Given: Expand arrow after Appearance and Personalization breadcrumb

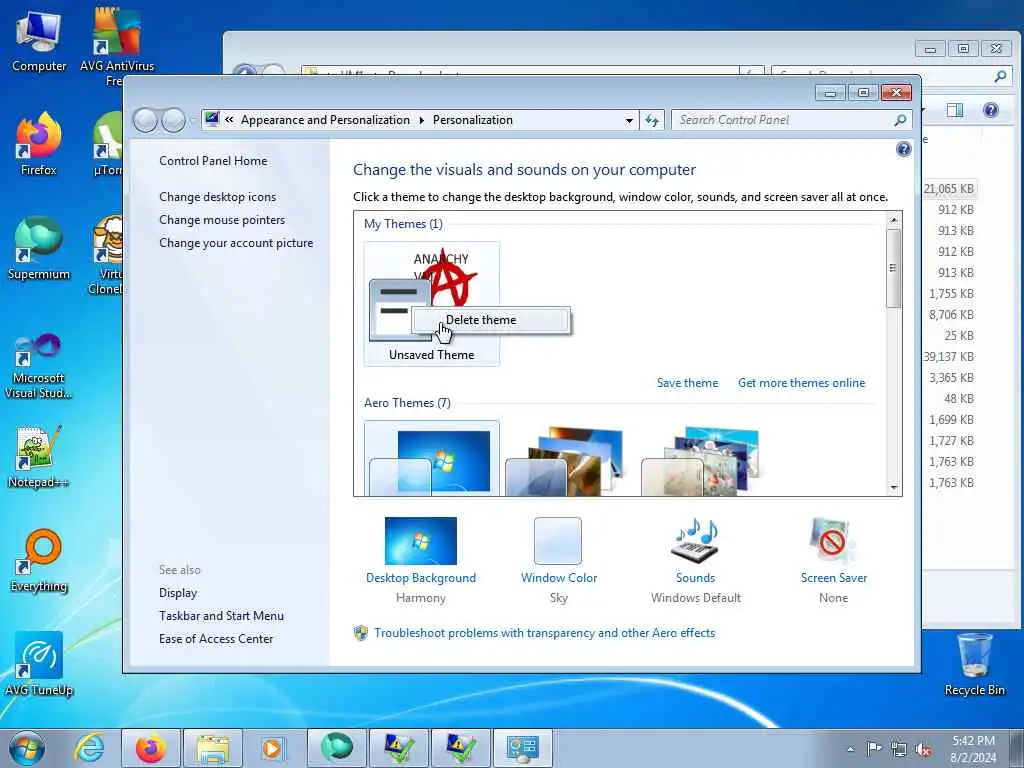Looking at the screenshot, I should (421, 120).
